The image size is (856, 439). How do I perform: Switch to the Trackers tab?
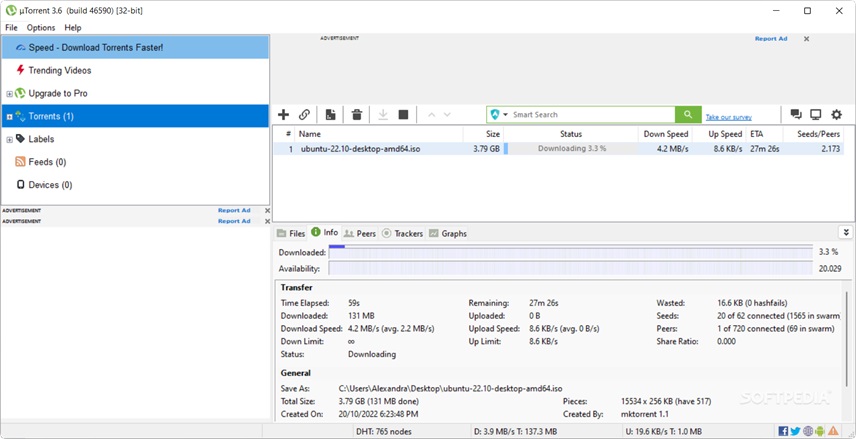(402, 233)
